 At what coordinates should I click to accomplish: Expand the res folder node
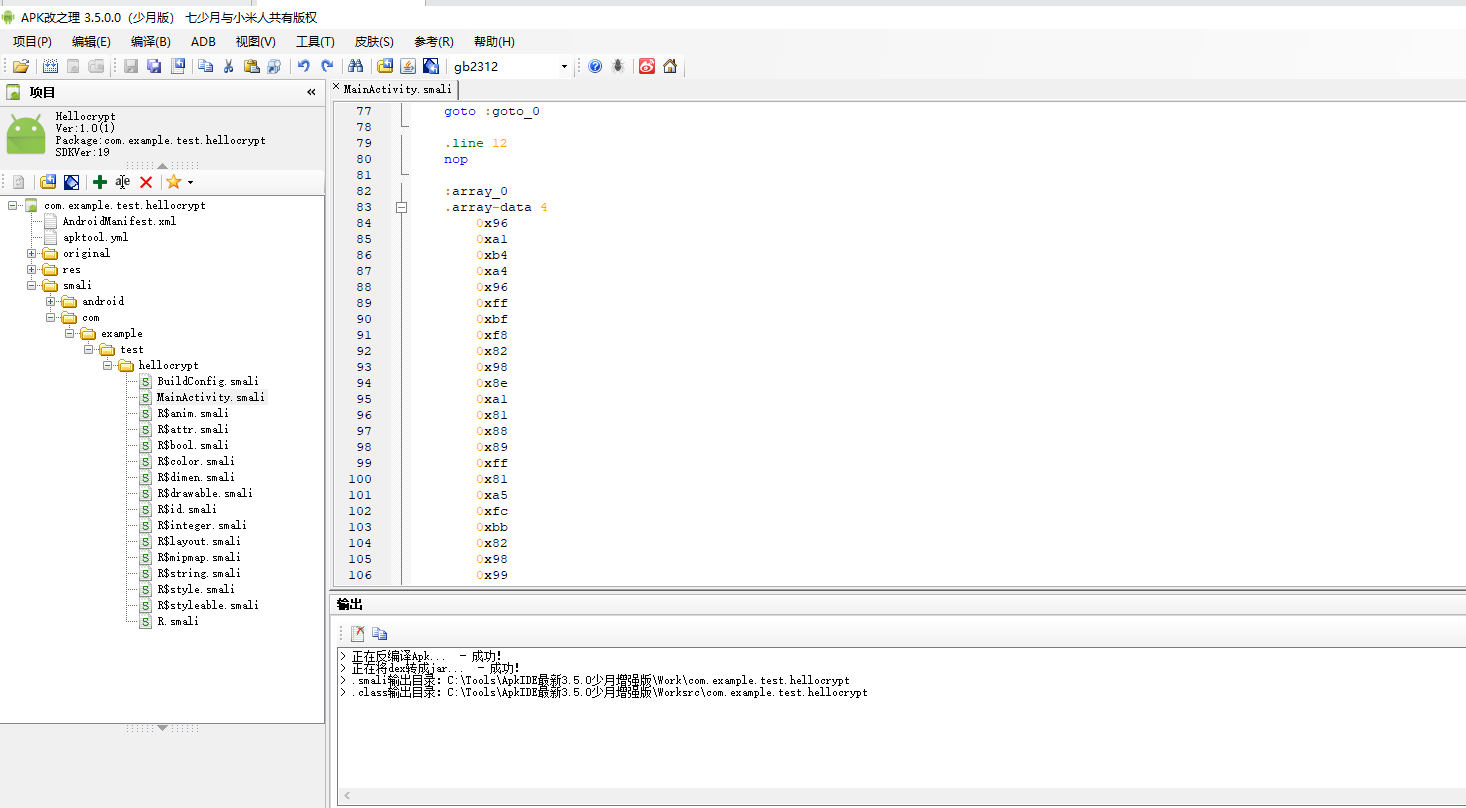coord(32,269)
